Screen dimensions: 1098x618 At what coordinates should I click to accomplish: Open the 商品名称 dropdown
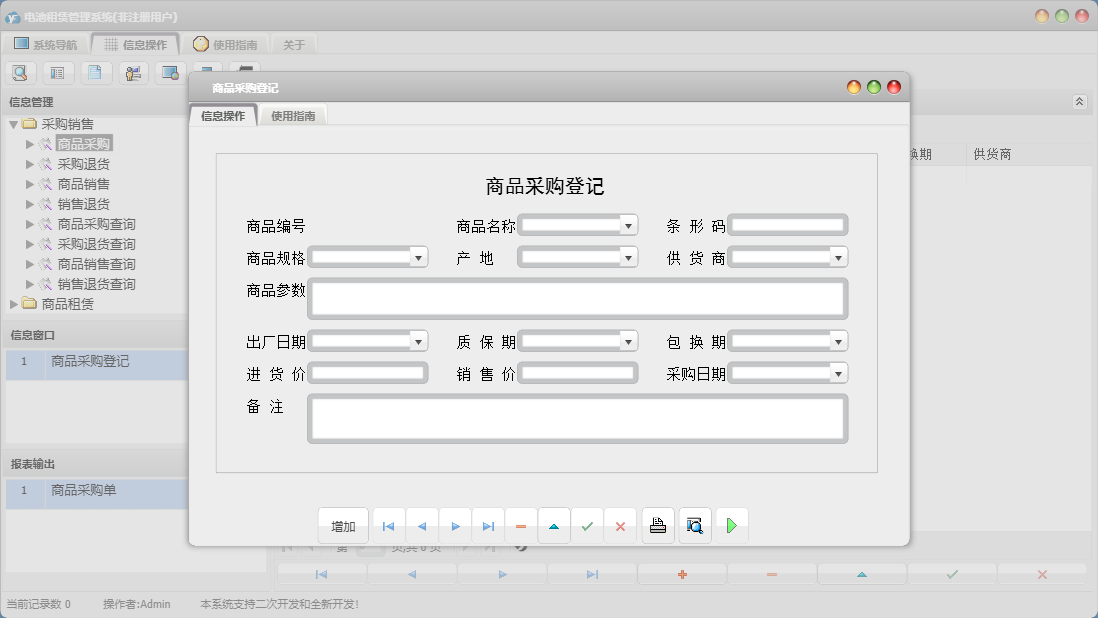(628, 226)
